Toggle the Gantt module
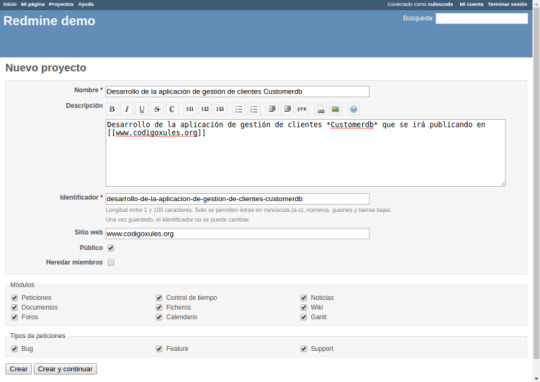 point(304,317)
